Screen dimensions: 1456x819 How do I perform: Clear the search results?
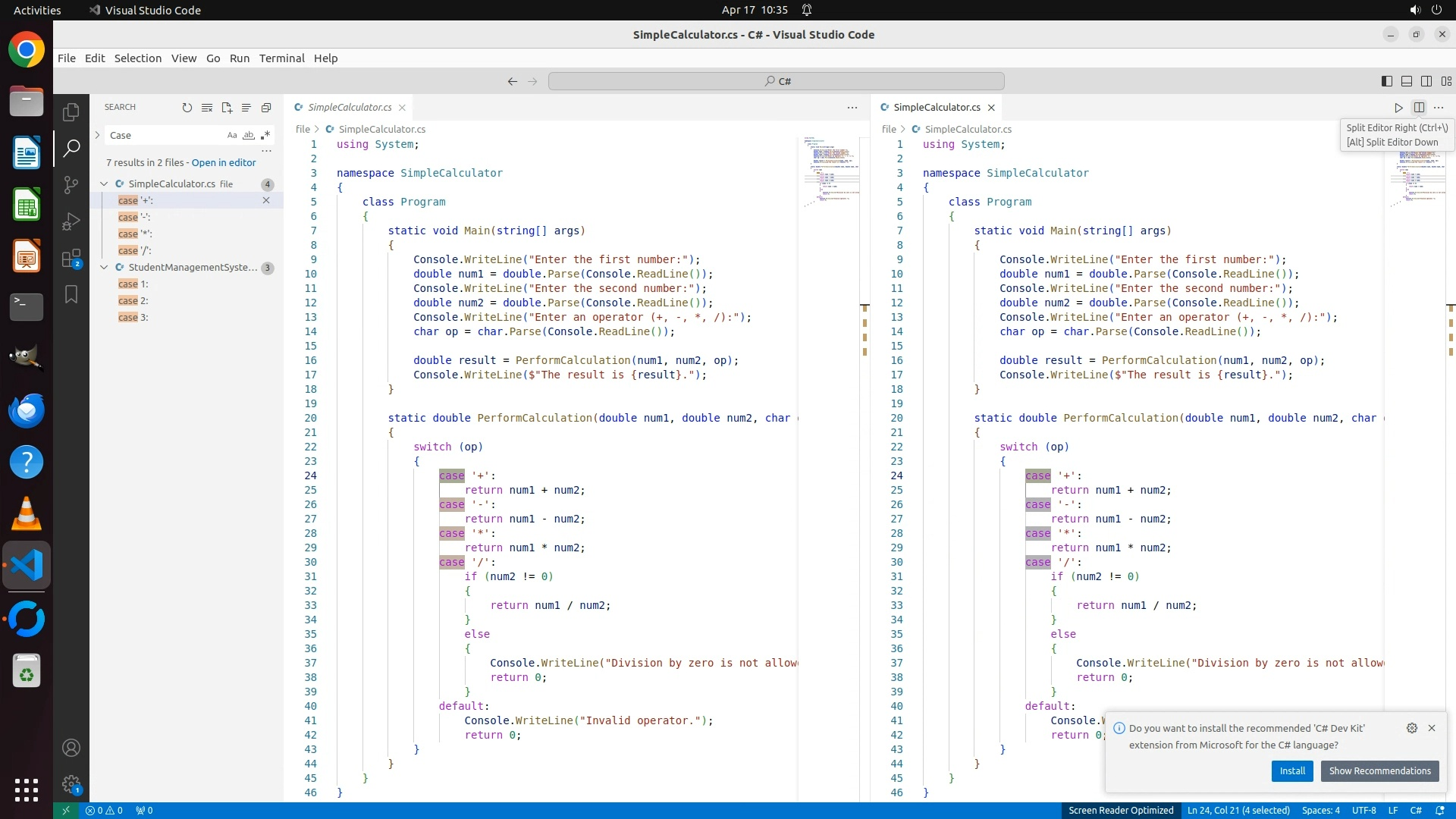pyautogui.click(x=207, y=108)
